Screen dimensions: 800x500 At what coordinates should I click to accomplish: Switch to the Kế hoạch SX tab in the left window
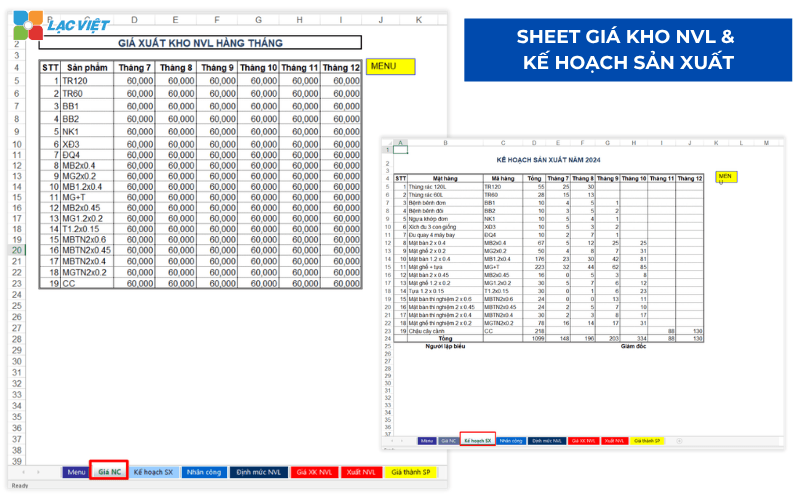[x=153, y=472]
